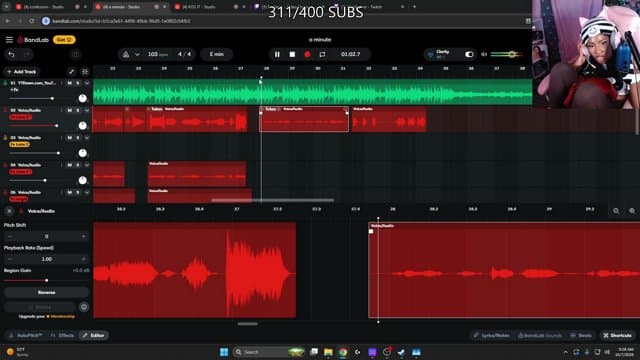
Task: Pause playback
Action: coord(277,54)
